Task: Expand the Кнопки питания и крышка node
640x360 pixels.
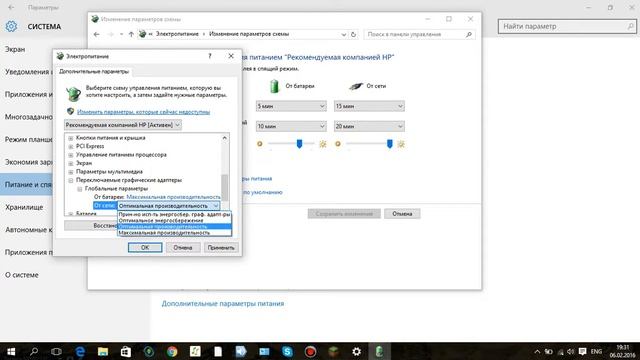Action: pyautogui.click(x=71, y=138)
